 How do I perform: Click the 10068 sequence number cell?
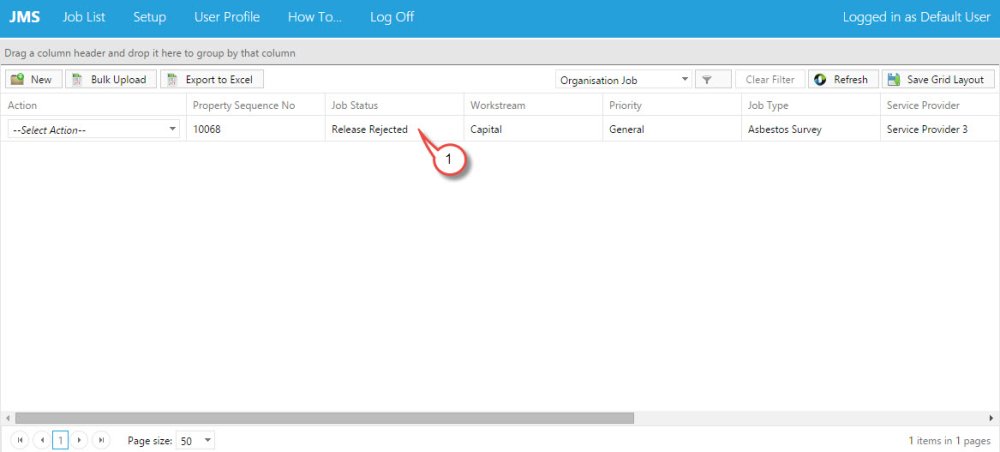pyautogui.click(x=256, y=129)
